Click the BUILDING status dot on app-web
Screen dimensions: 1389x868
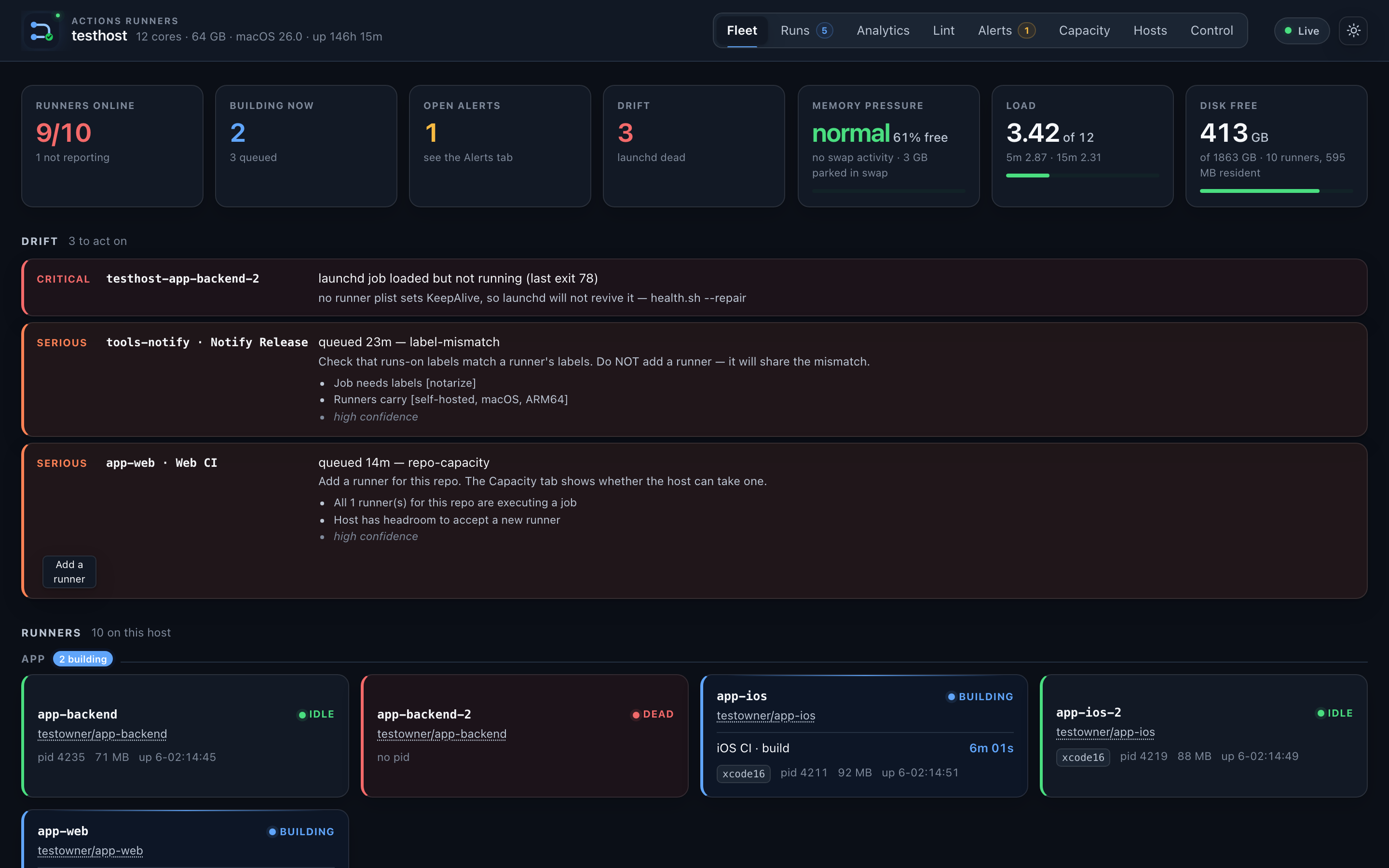point(272,832)
